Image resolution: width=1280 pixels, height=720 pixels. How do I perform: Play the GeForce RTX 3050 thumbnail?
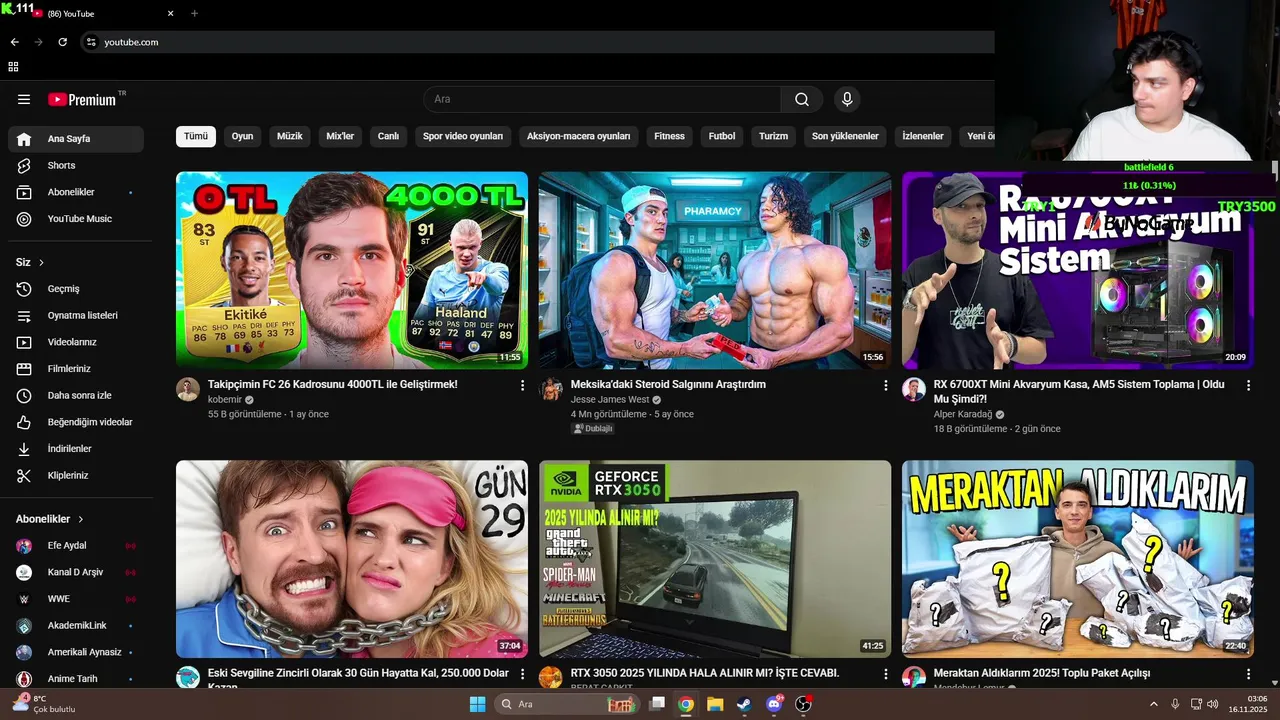pos(715,559)
